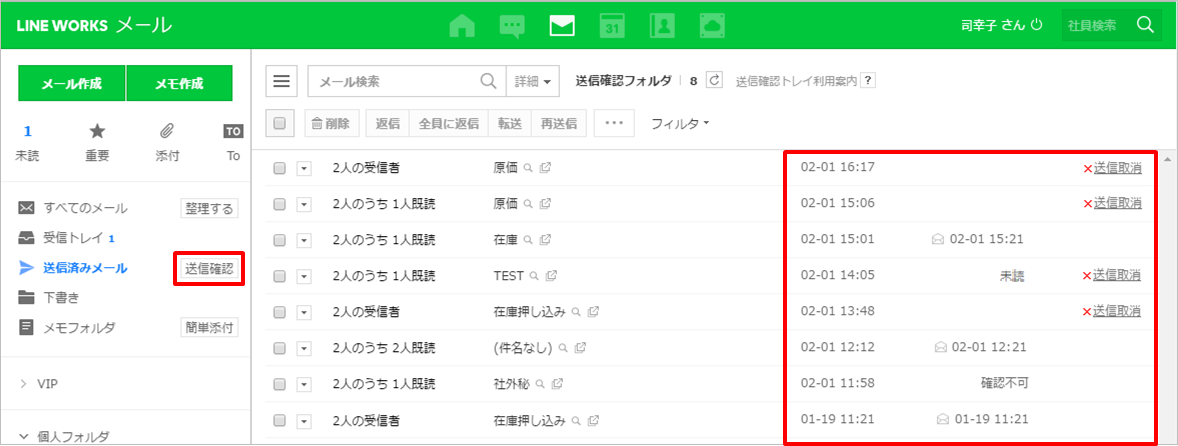Viewport: 1178px width, 446px height.
Task: Click the hamburger list menu icon
Action: click(x=282, y=81)
